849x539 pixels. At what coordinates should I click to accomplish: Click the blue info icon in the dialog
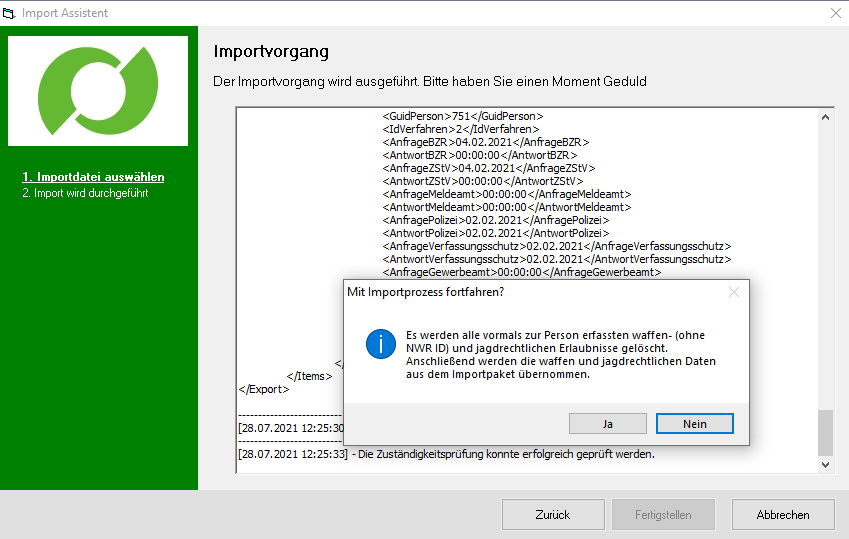click(380, 345)
